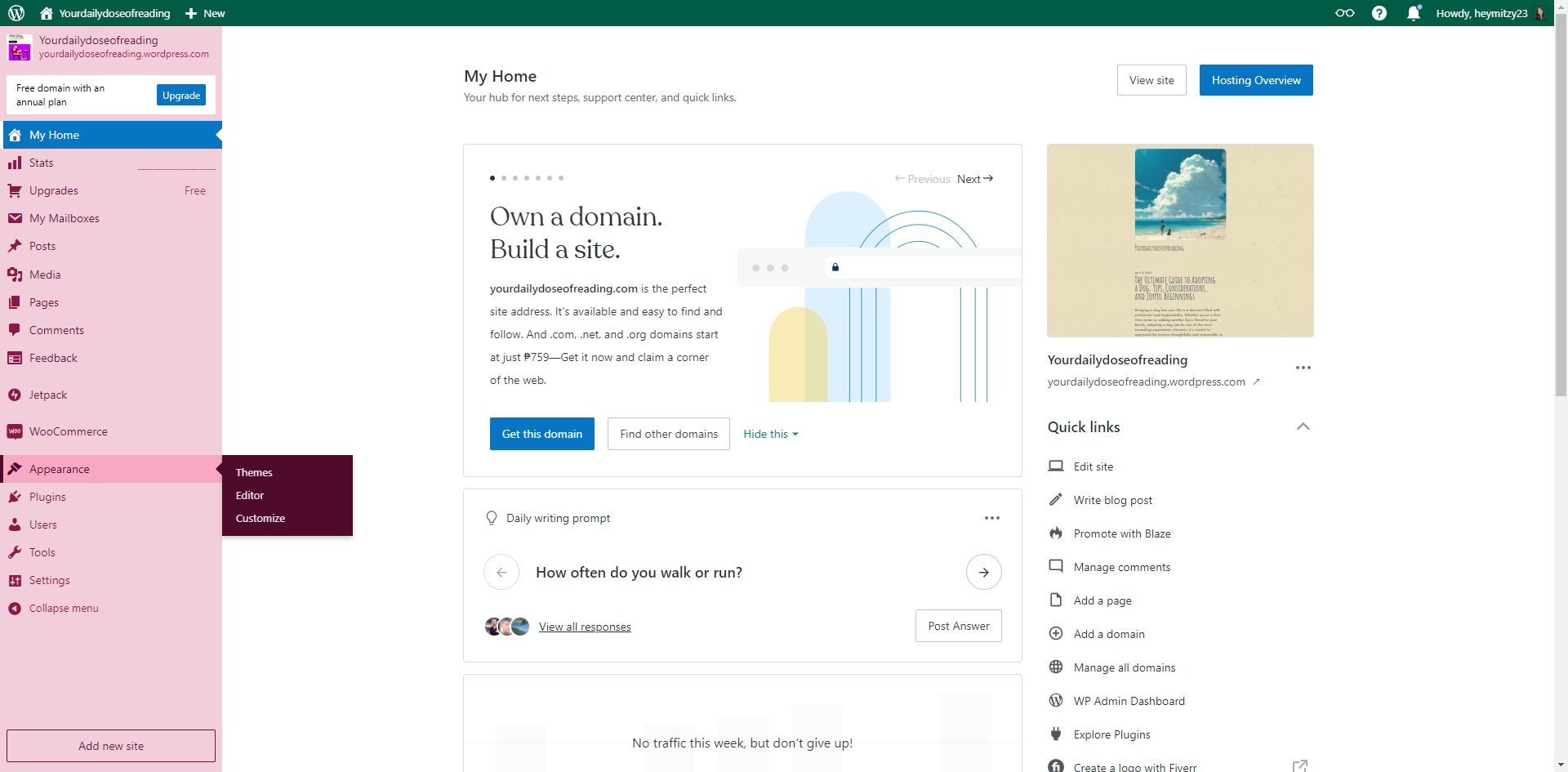Open the Reader glasses icon
1568x772 pixels.
click(x=1344, y=13)
